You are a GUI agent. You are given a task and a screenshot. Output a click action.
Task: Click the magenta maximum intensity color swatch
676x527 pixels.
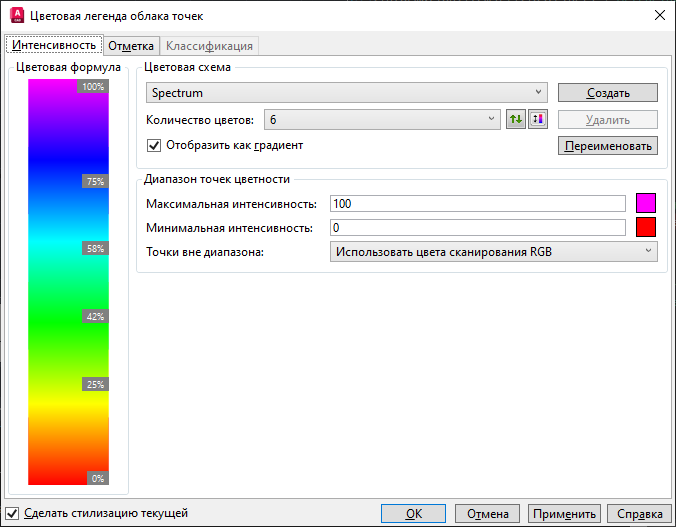click(x=646, y=203)
